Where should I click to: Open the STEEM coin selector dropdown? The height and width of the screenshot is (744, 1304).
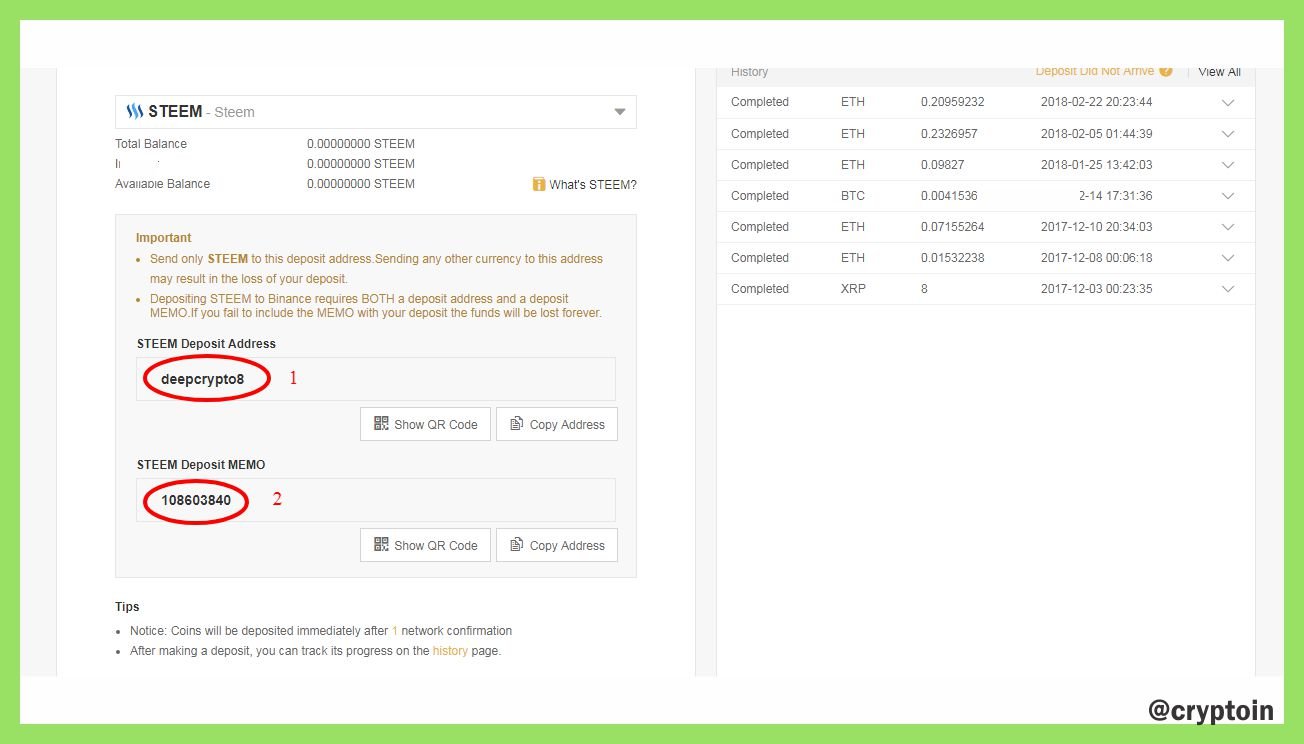click(x=375, y=112)
